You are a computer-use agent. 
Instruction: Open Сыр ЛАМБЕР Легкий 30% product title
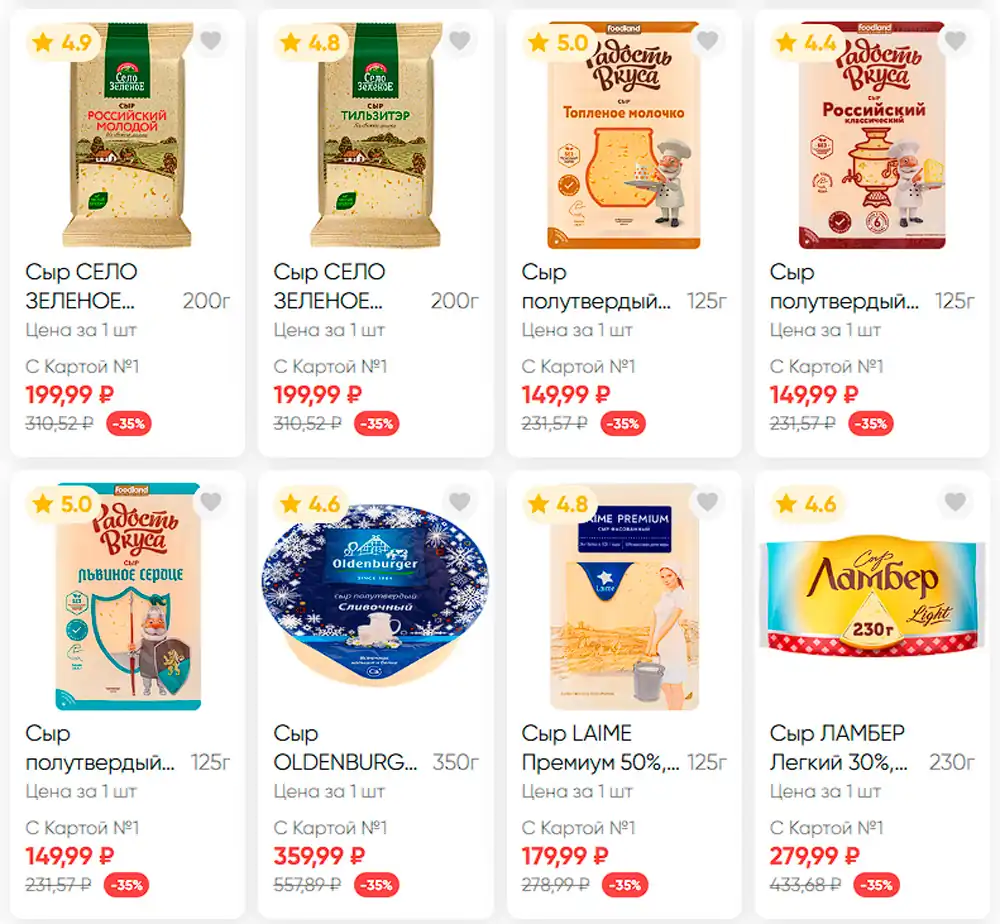839,747
